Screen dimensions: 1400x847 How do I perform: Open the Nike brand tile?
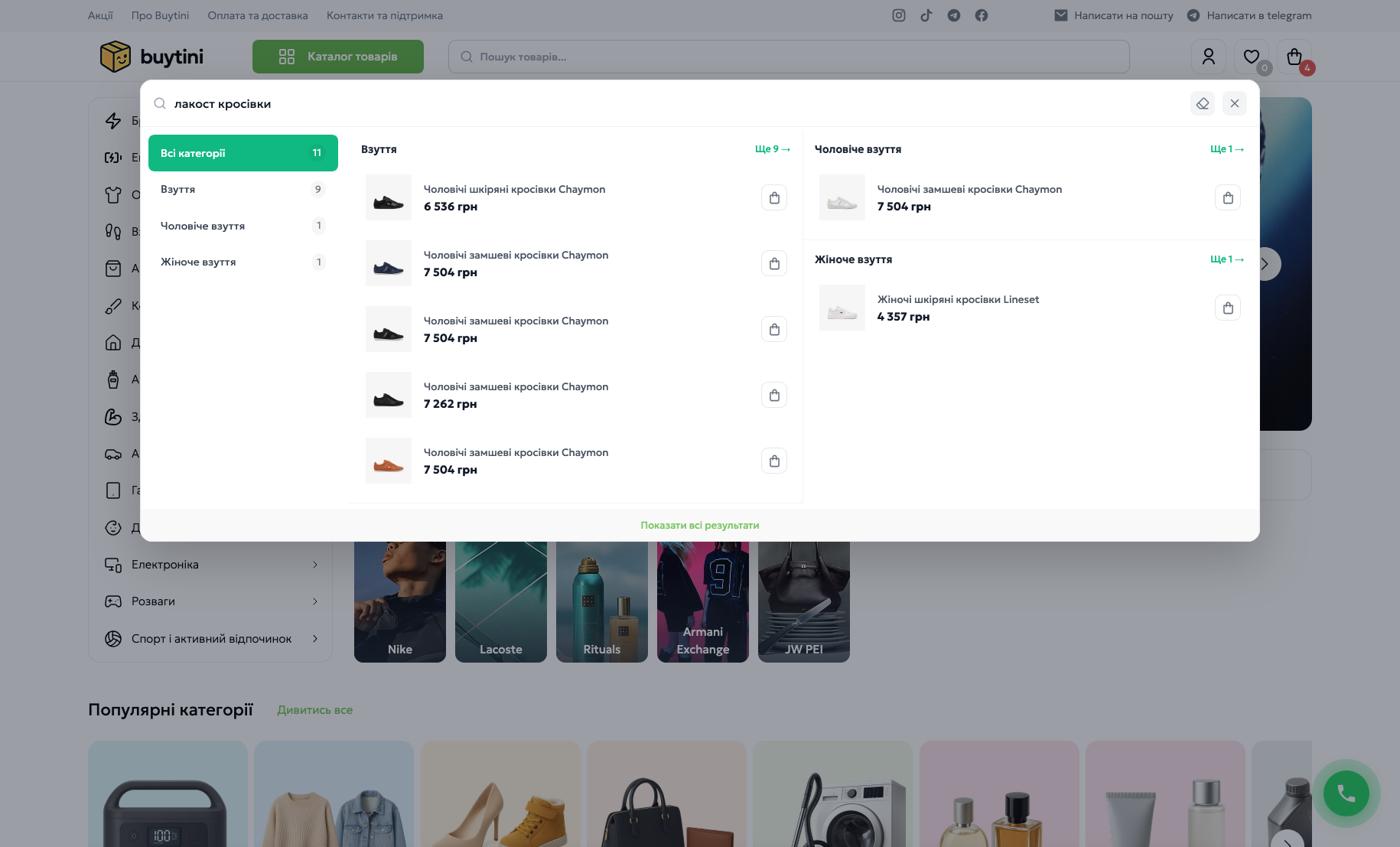[400, 602]
